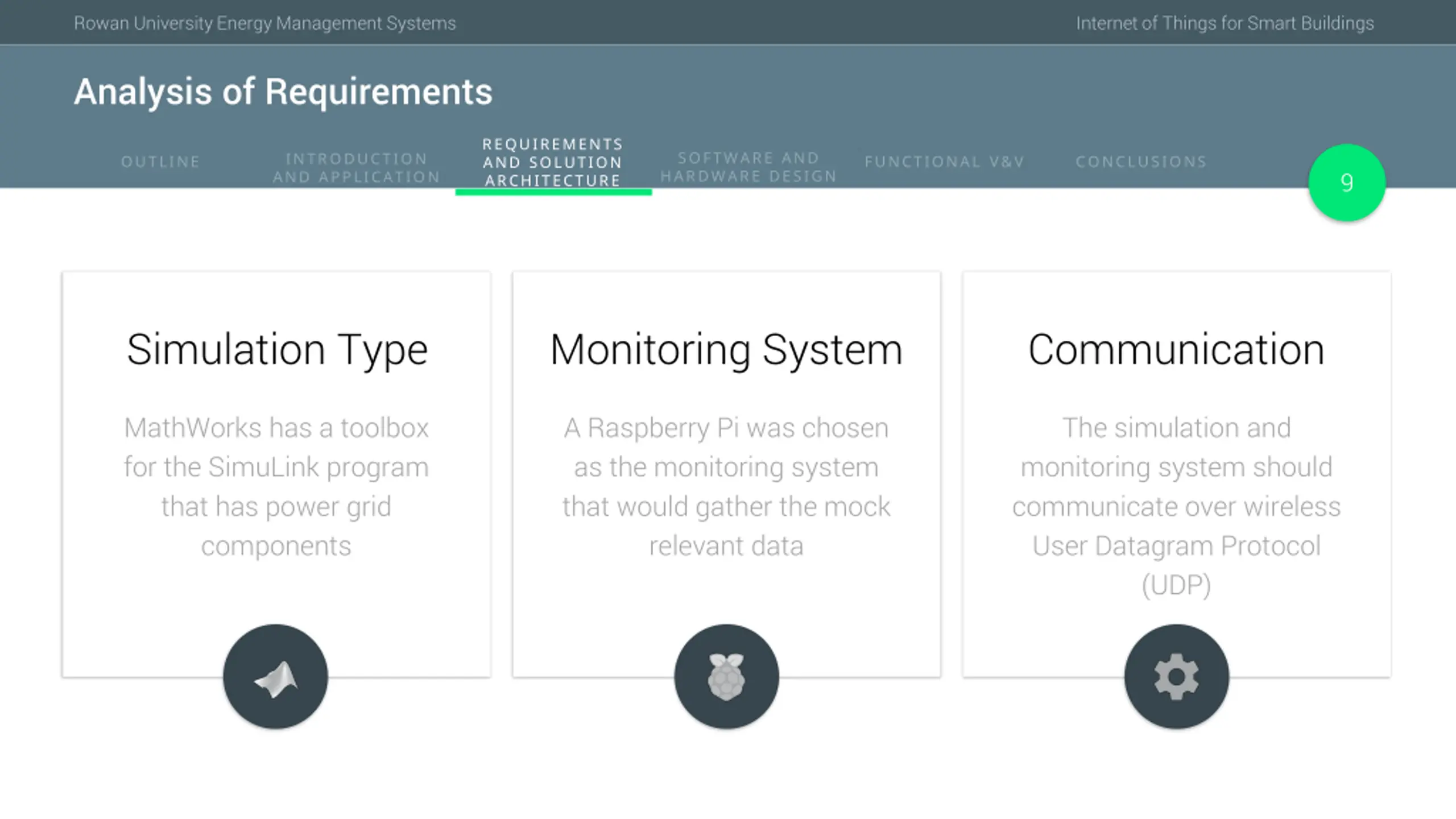Select Requirements and Solution Architecture tab
Image resolution: width=1456 pixels, height=819 pixels.
coord(553,163)
